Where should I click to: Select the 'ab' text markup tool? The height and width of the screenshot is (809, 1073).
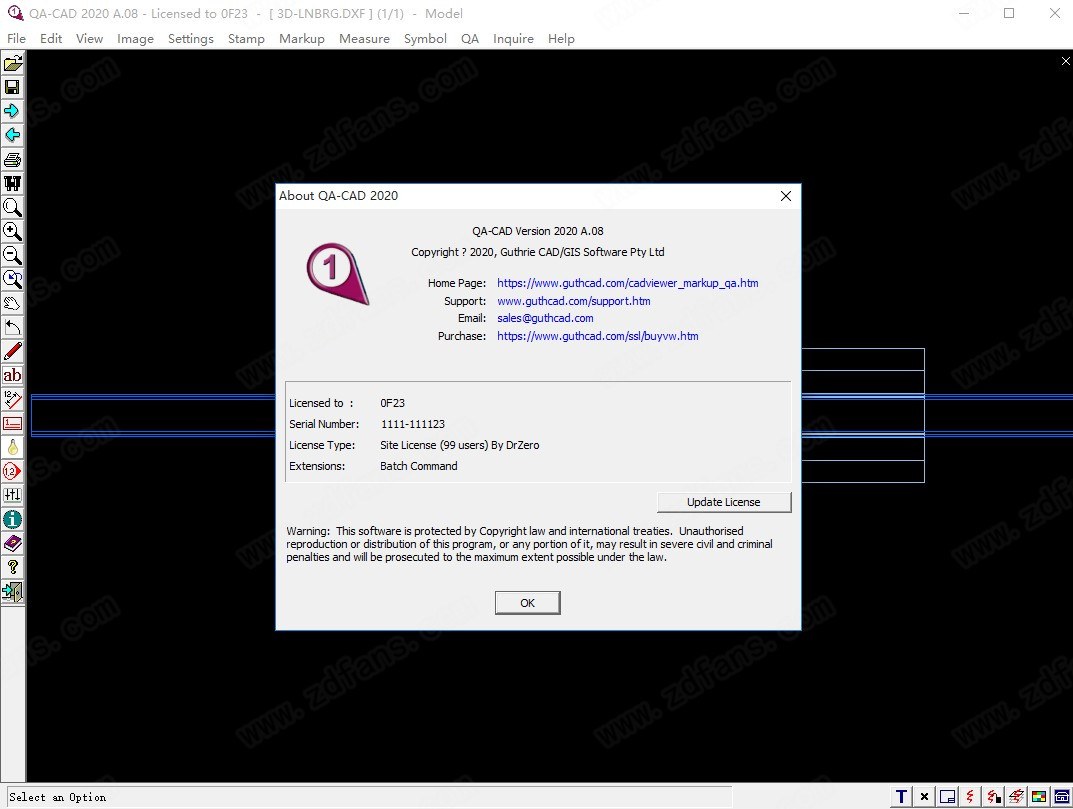click(12, 375)
